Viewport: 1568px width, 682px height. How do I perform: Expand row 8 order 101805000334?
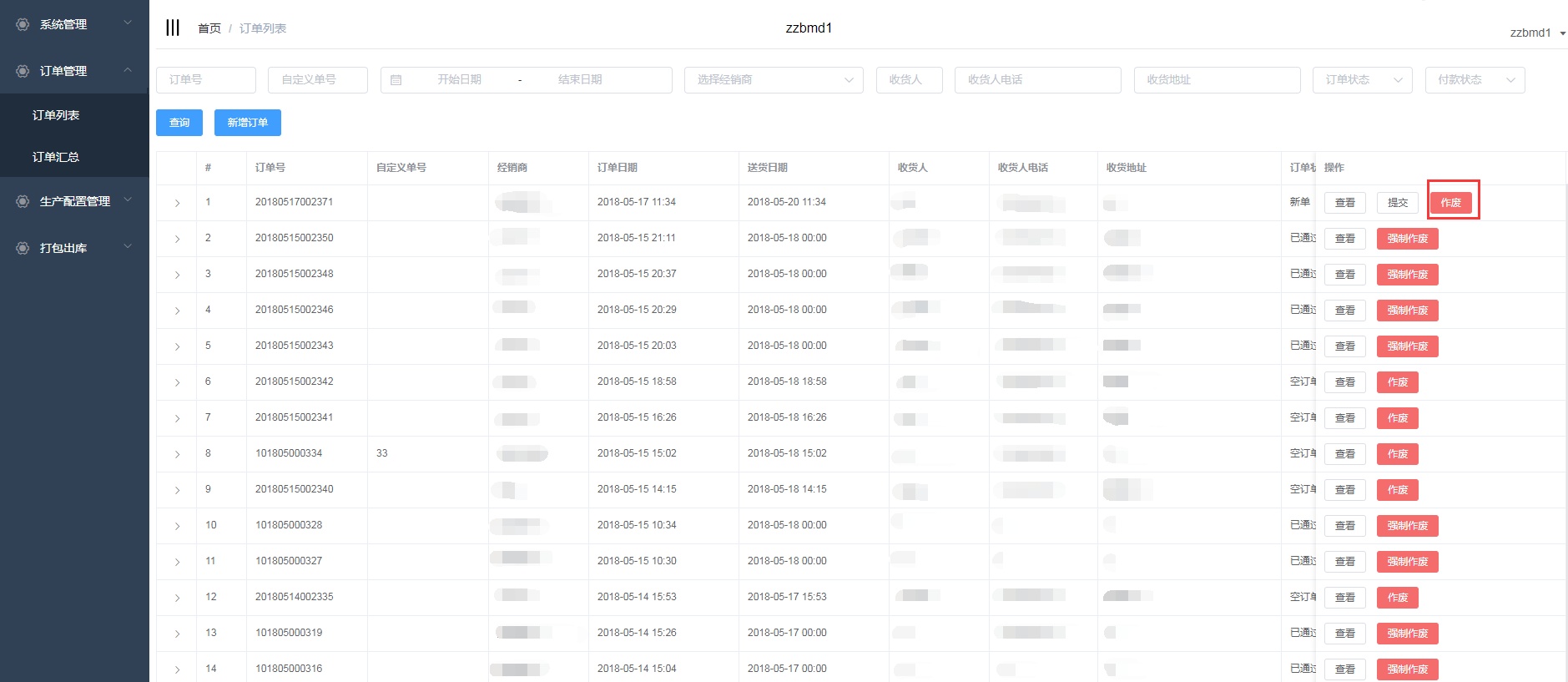pyautogui.click(x=177, y=454)
